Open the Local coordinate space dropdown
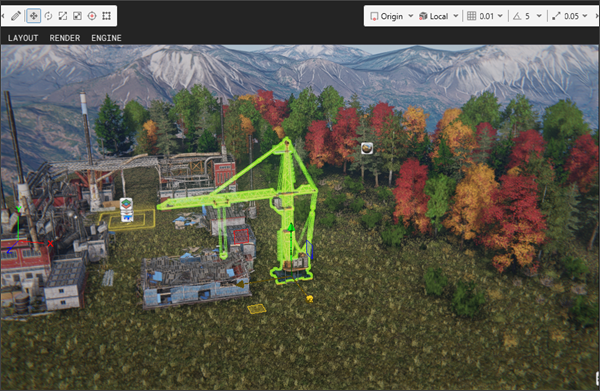 pyautogui.click(x=439, y=16)
